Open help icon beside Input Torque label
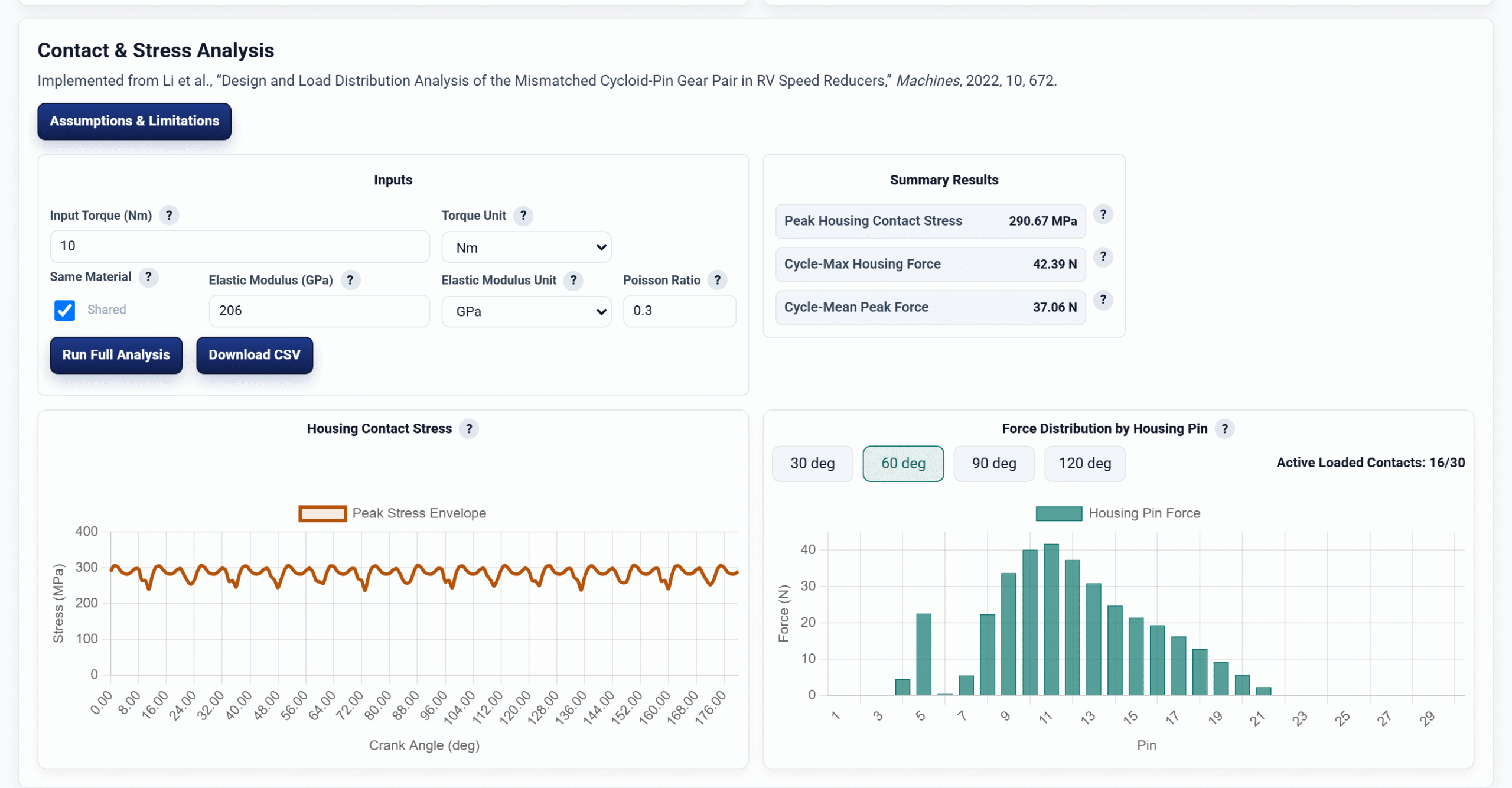The width and height of the screenshot is (1512, 788). 169,216
